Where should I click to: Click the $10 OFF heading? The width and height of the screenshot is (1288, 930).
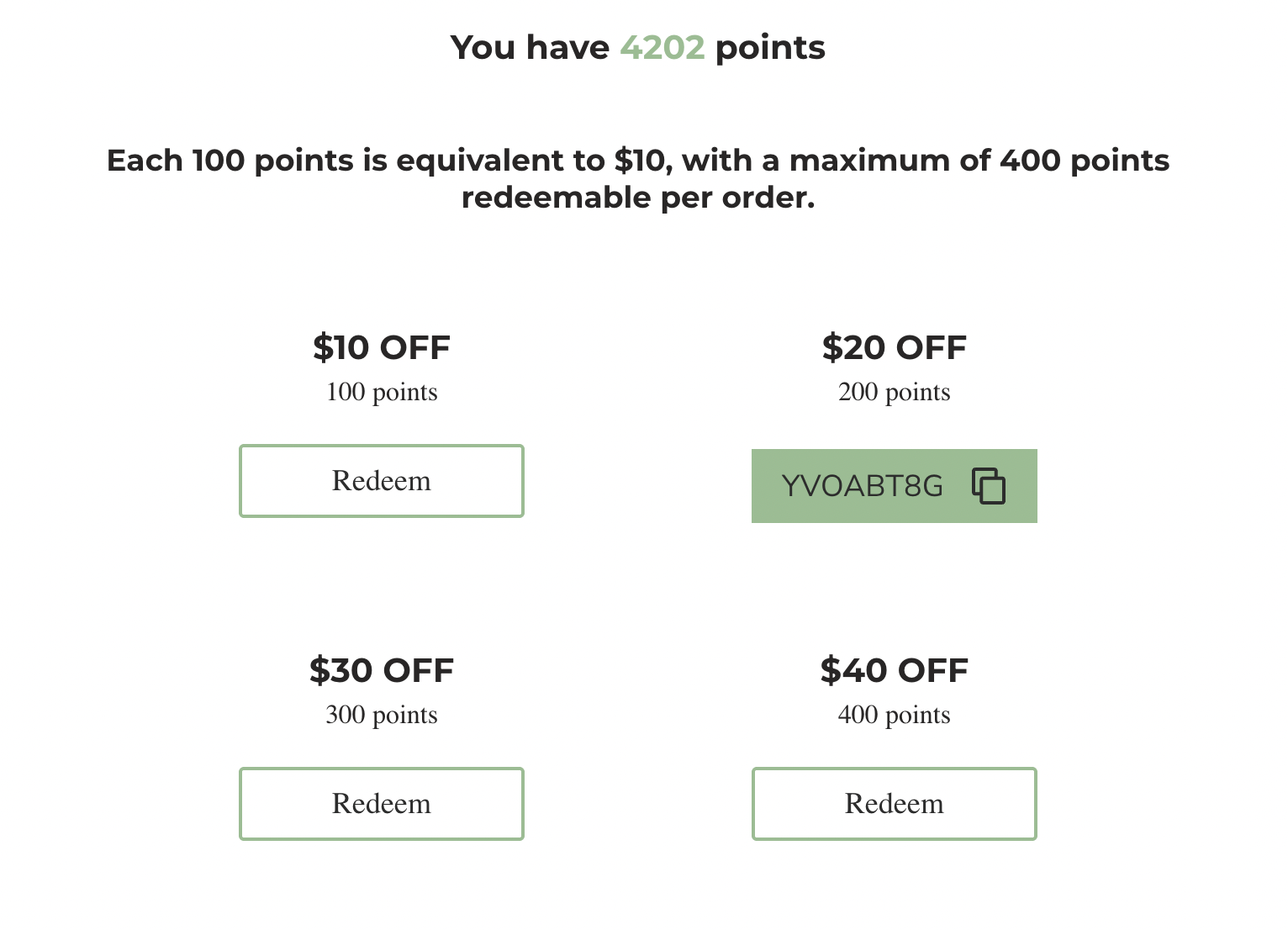382,347
